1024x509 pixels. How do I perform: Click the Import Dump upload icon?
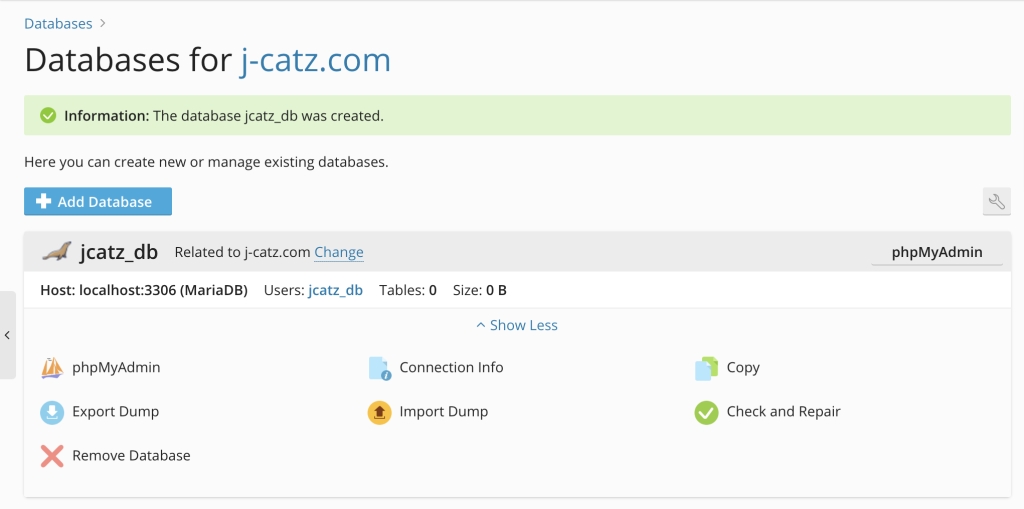point(379,412)
